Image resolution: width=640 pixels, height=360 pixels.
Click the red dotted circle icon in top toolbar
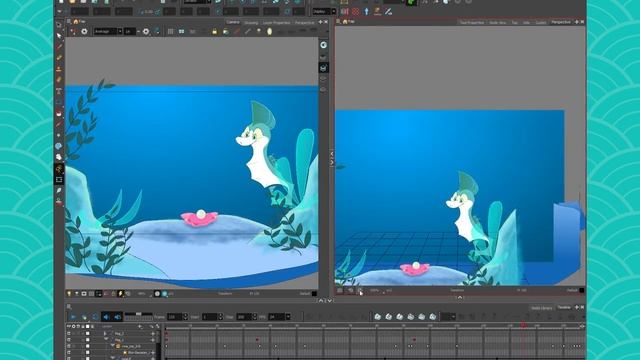point(356,11)
